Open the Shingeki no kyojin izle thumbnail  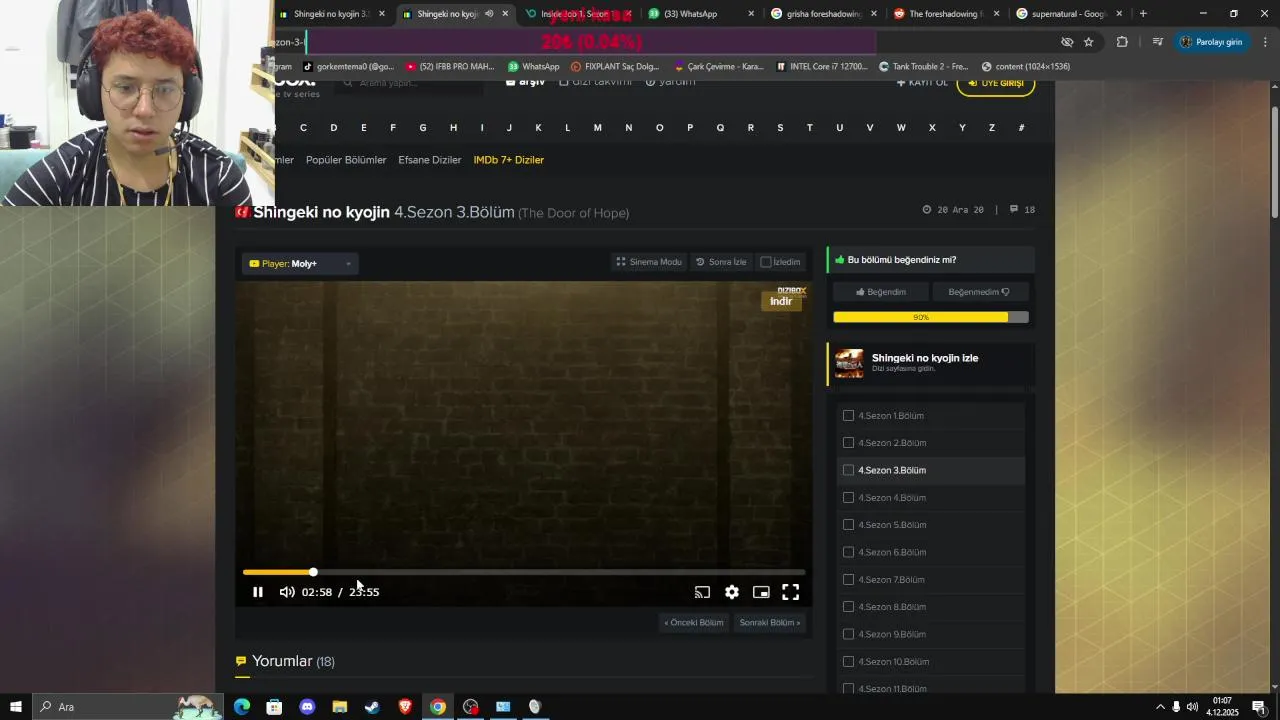pos(849,363)
